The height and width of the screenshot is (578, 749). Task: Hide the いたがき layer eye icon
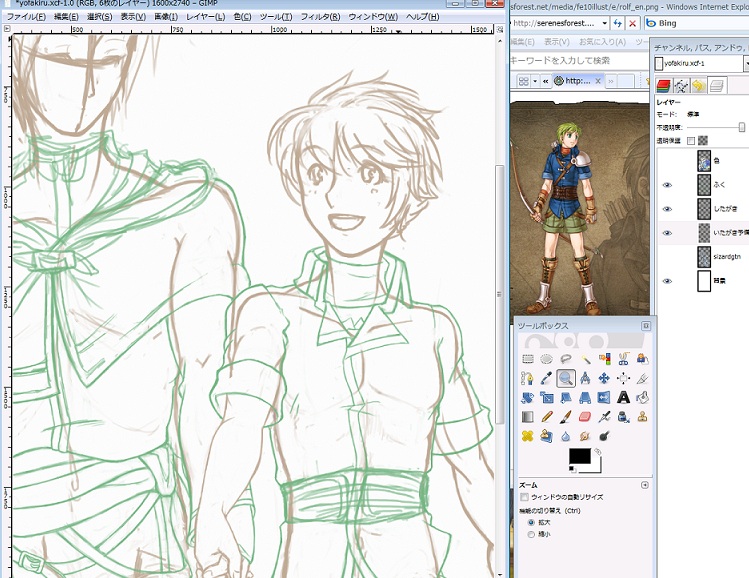point(667,233)
